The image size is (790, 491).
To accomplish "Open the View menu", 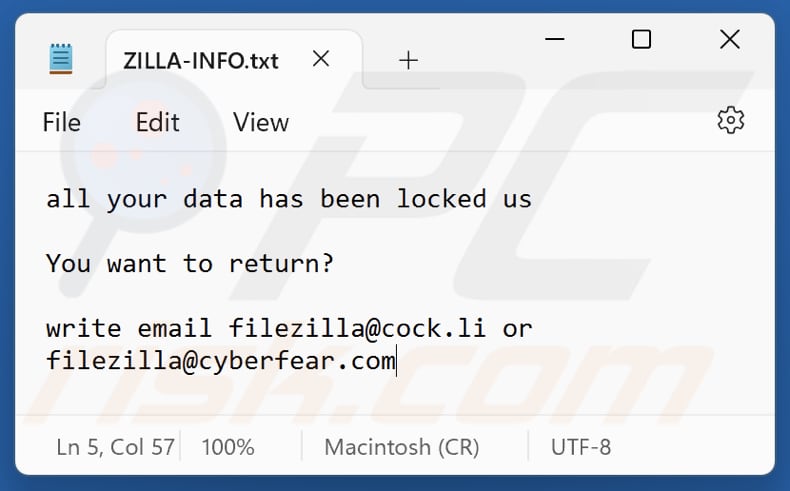I will 260,122.
